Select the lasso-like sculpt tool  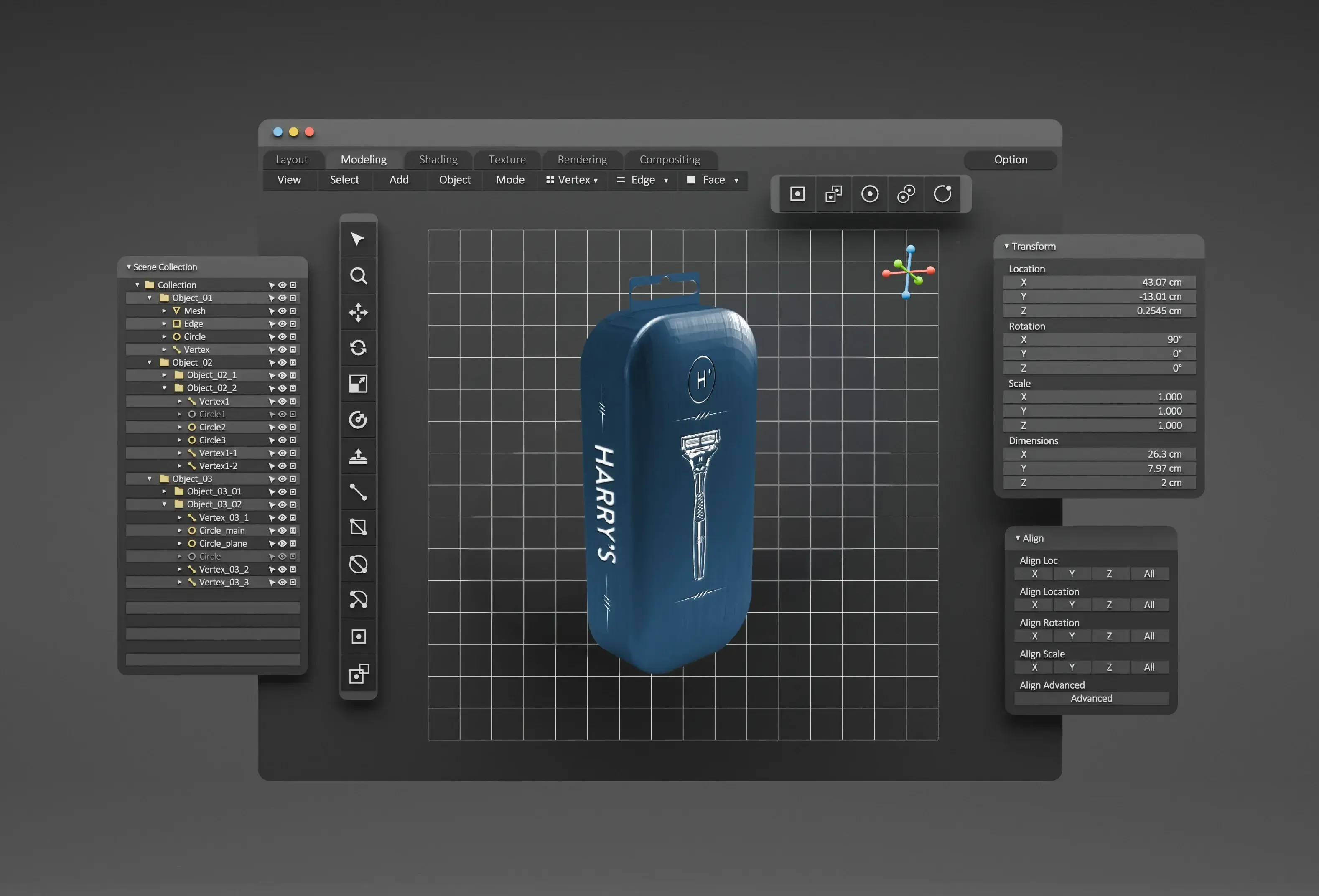358,601
